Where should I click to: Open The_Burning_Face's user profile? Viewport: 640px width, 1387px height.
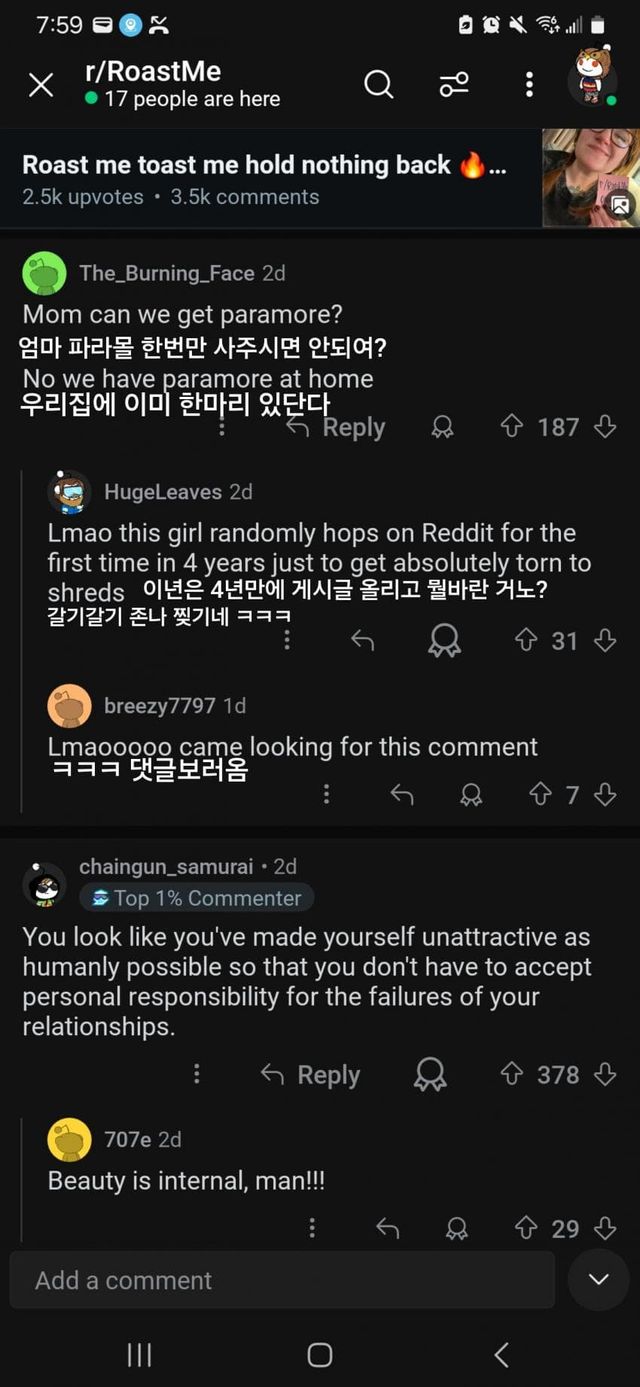coord(167,273)
